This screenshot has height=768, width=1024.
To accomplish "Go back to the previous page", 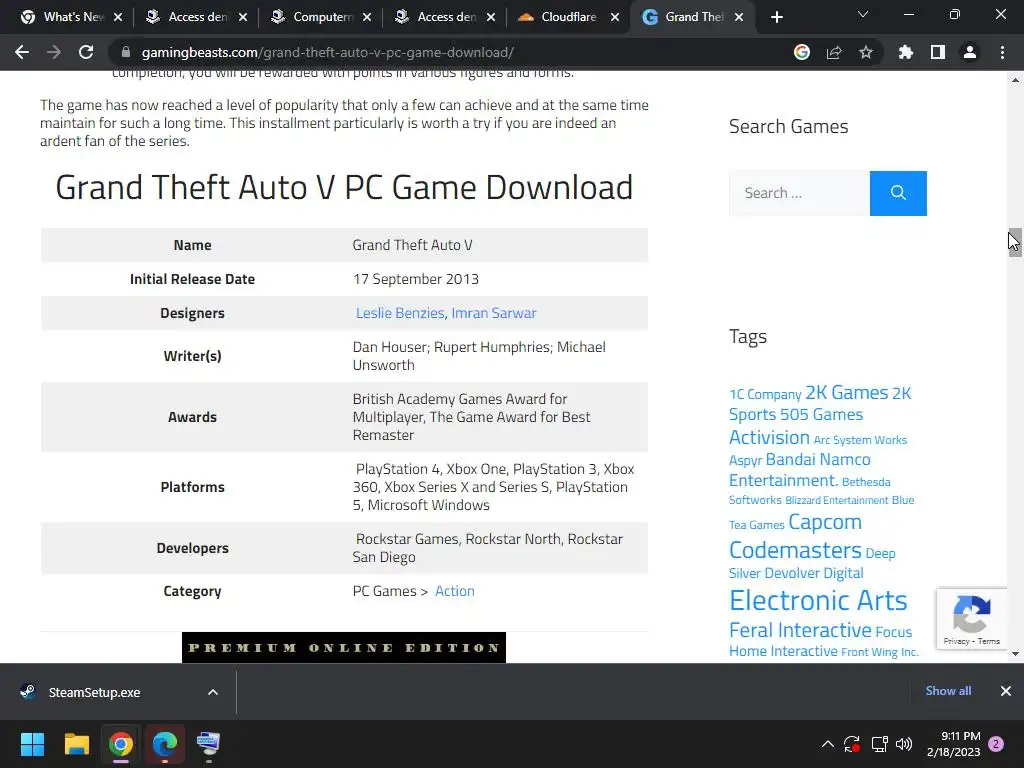I will (x=22, y=52).
